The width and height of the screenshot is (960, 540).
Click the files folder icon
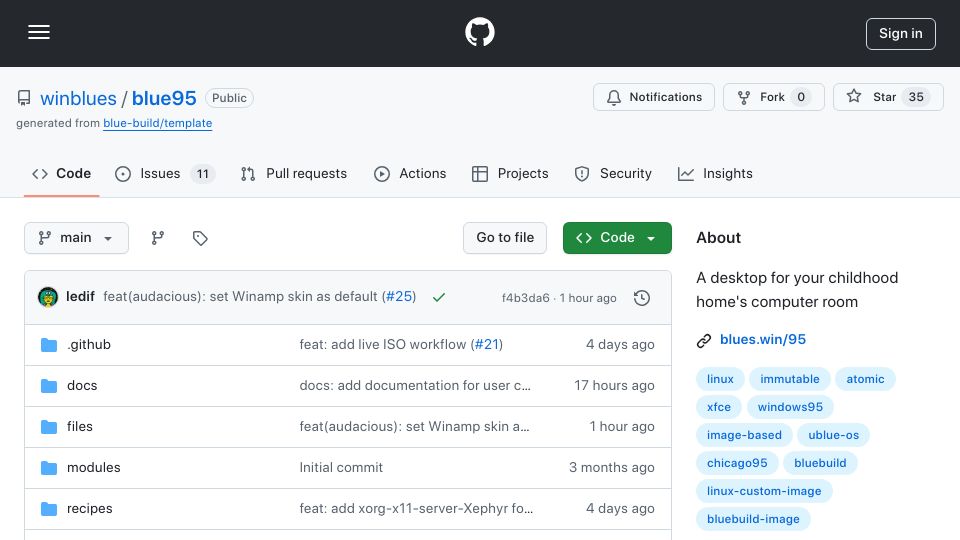[49, 427]
